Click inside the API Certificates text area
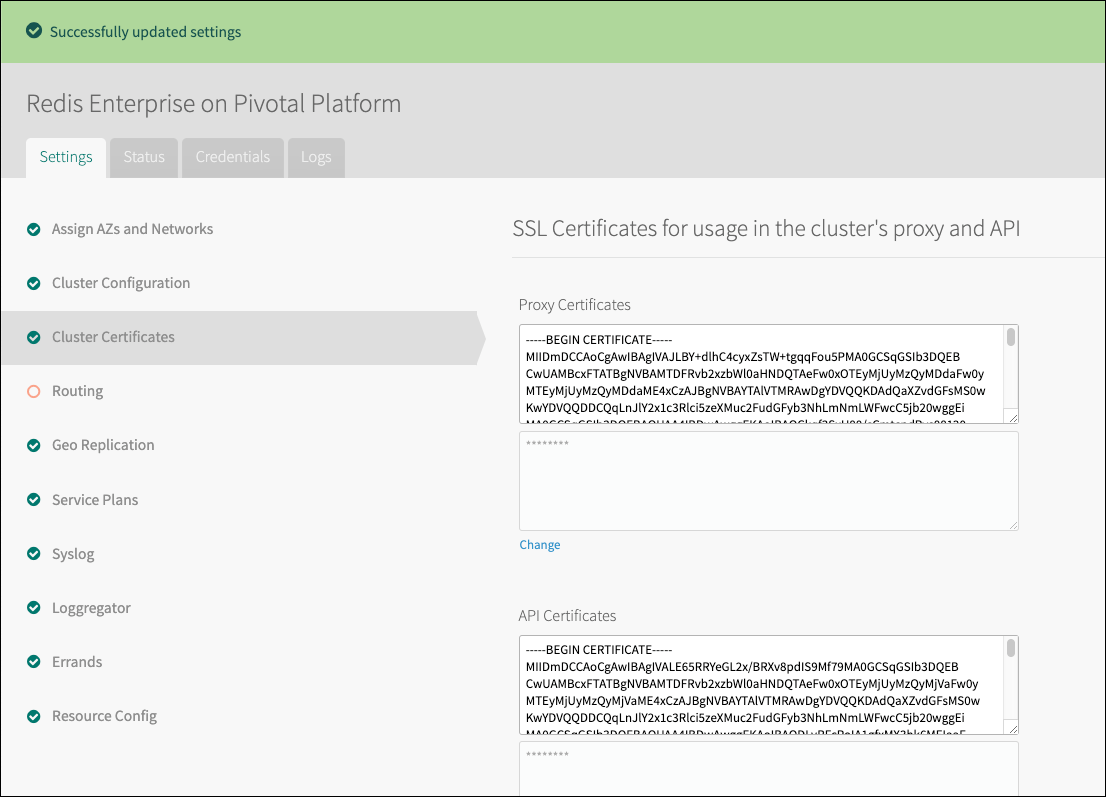Screen dimensions: 1106x797 760,685
